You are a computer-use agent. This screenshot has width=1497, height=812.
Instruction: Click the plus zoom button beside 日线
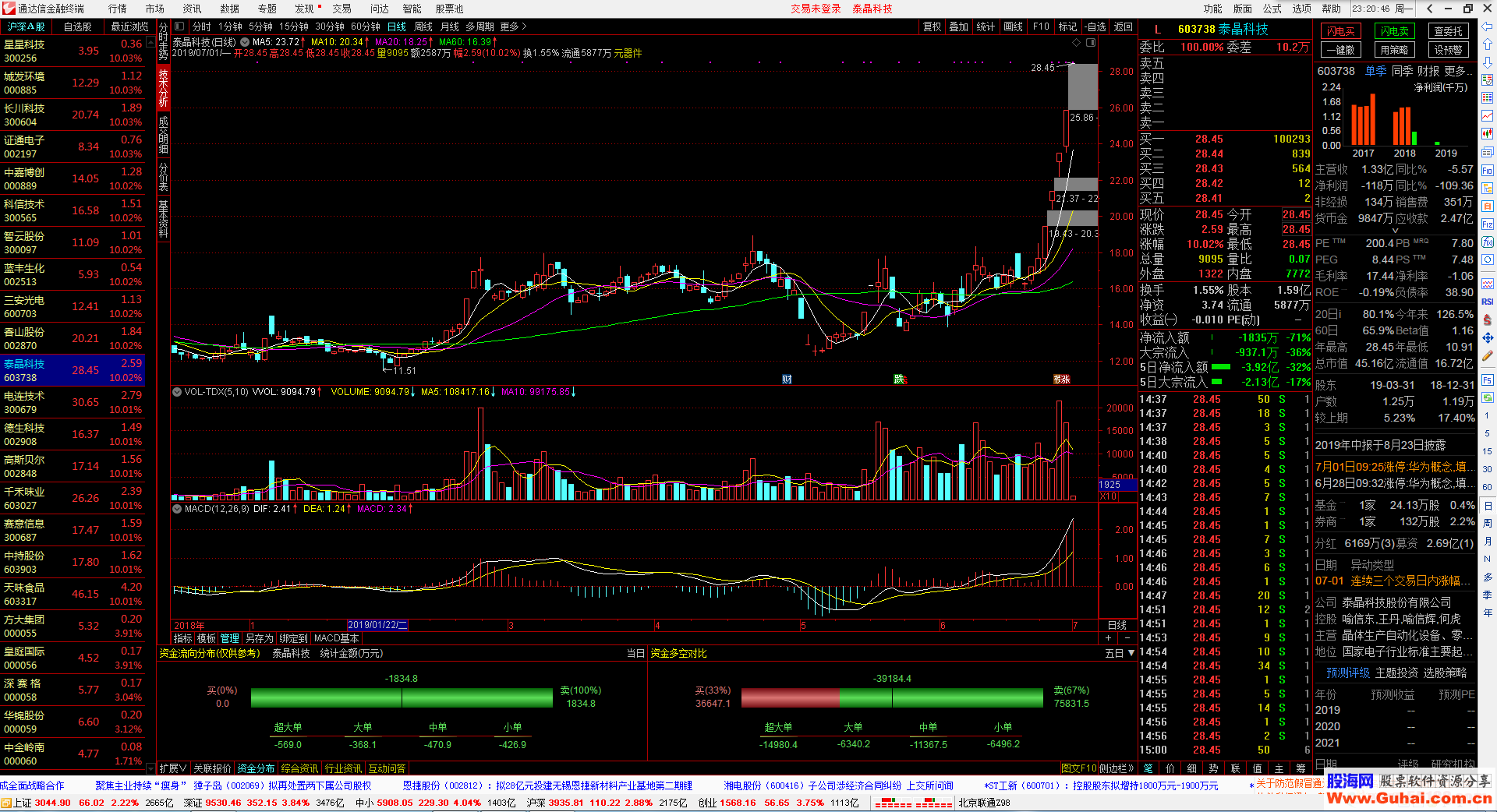click(x=1109, y=638)
